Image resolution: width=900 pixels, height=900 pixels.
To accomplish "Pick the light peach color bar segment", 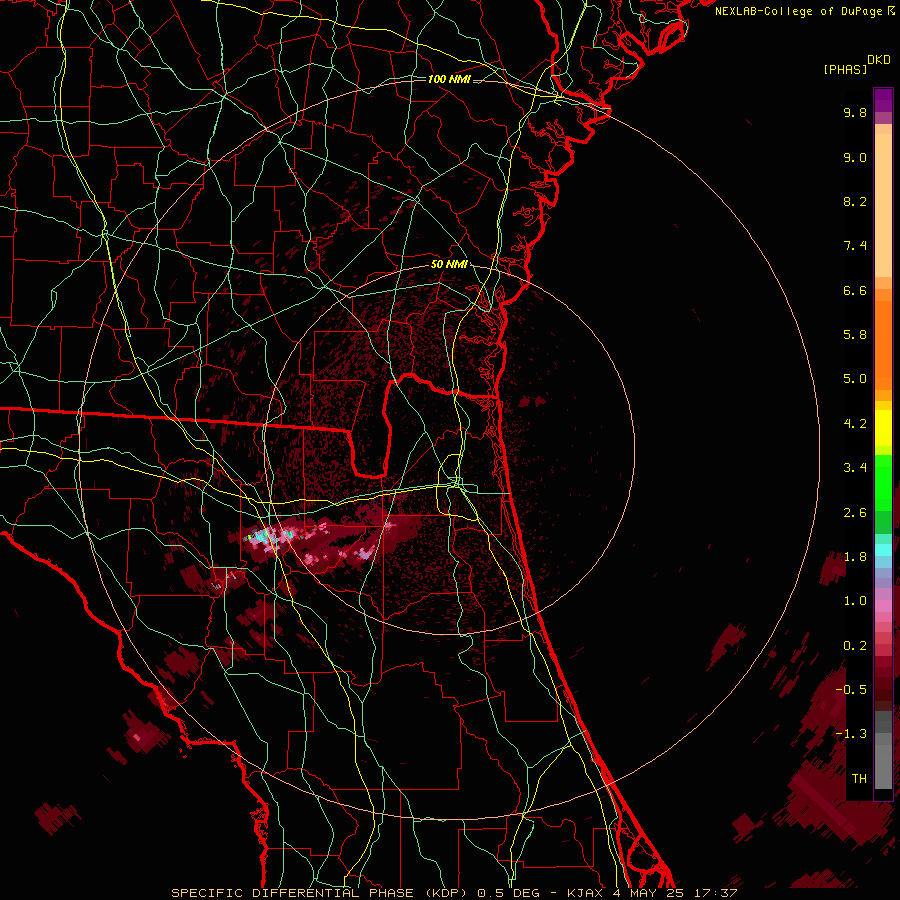I will coord(883,205).
